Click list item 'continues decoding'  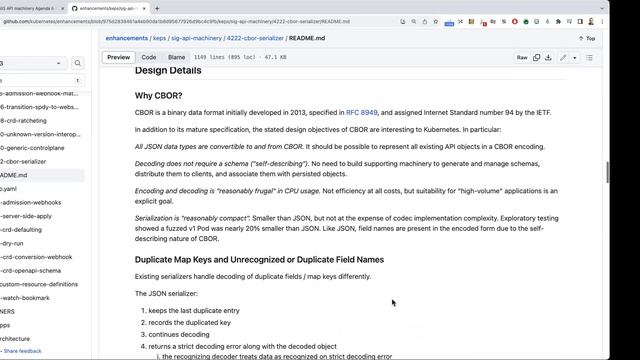tap(179, 334)
